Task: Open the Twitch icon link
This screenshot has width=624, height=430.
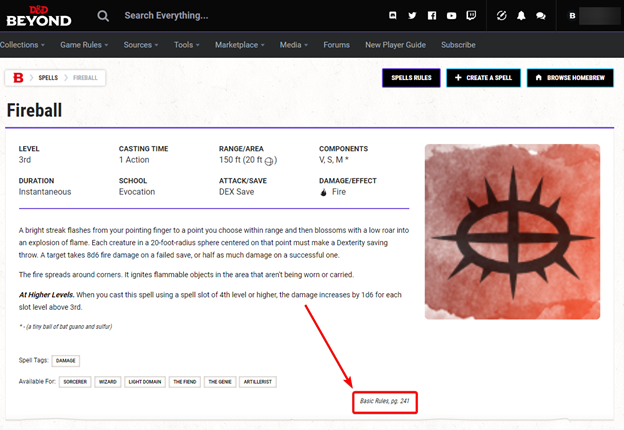Action: tap(471, 16)
